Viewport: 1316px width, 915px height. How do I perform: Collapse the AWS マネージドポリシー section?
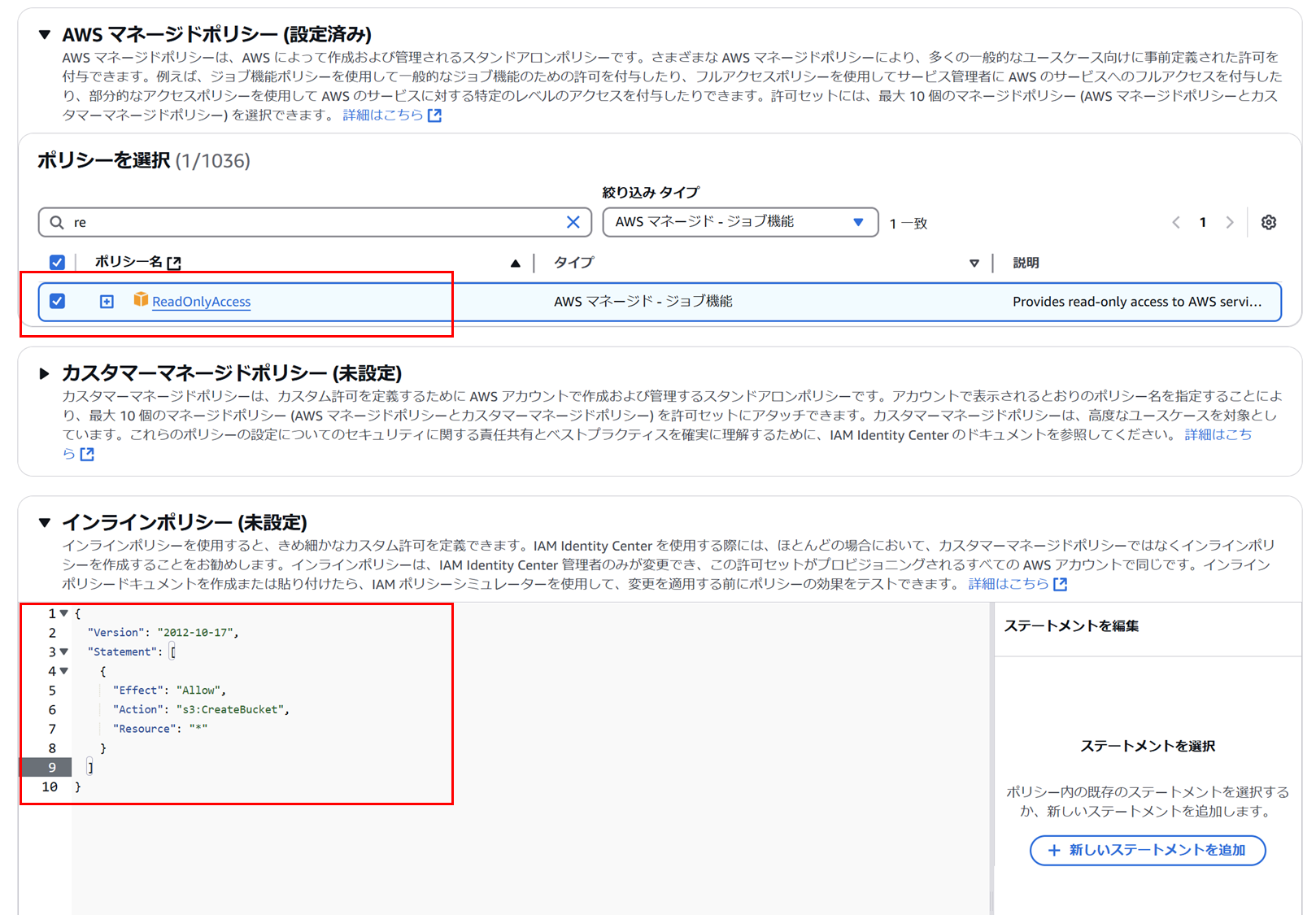click(45, 35)
